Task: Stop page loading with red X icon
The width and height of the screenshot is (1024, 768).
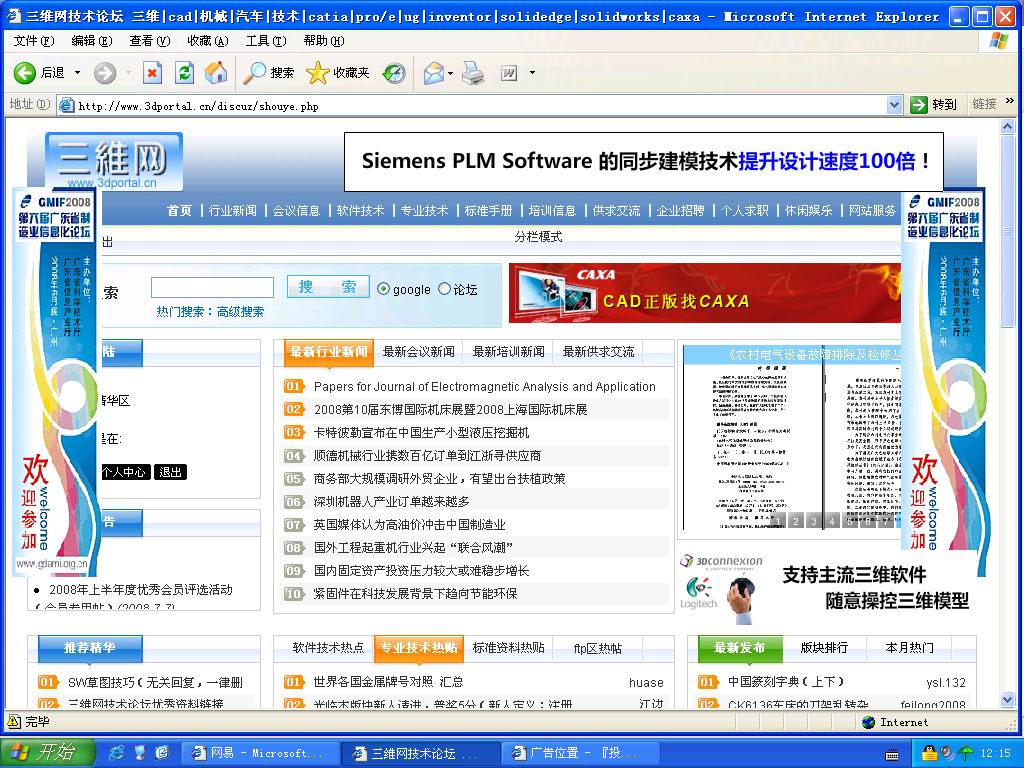Action: [152, 72]
